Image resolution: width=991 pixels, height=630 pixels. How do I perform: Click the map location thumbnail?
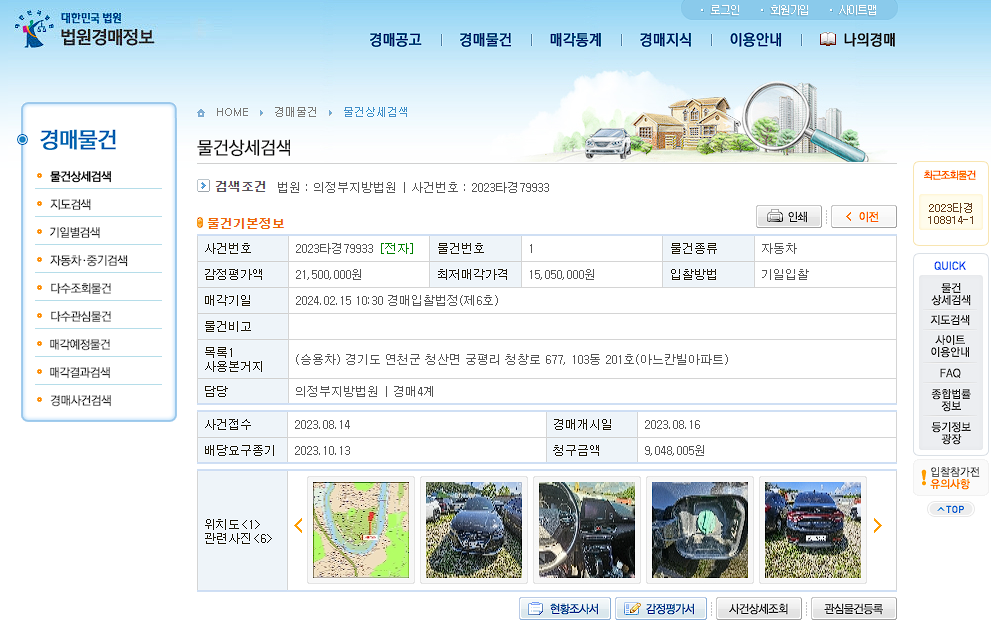[360, 530]
